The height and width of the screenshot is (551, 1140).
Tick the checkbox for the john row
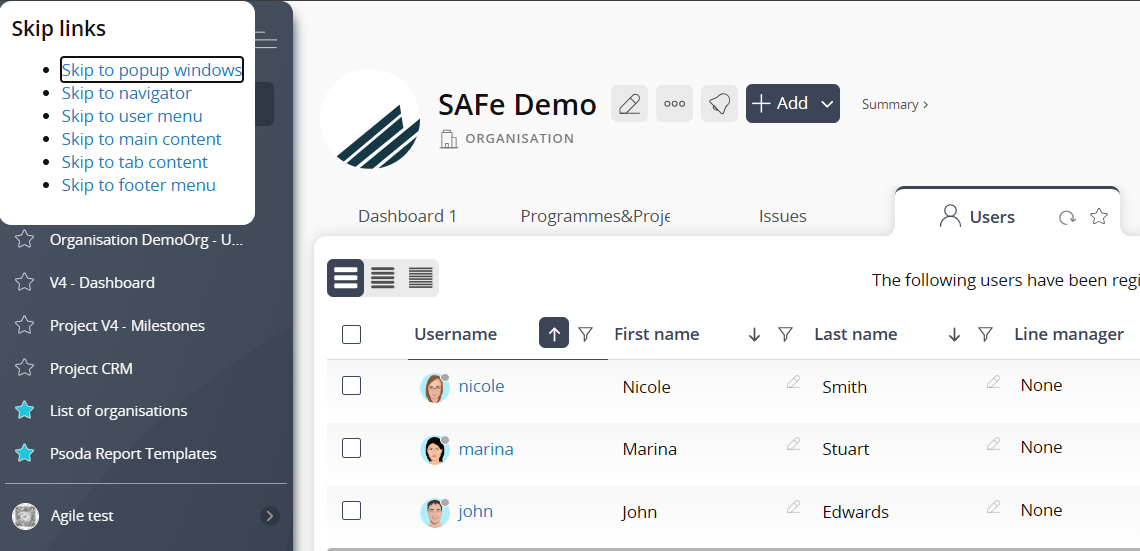point(351,510)
